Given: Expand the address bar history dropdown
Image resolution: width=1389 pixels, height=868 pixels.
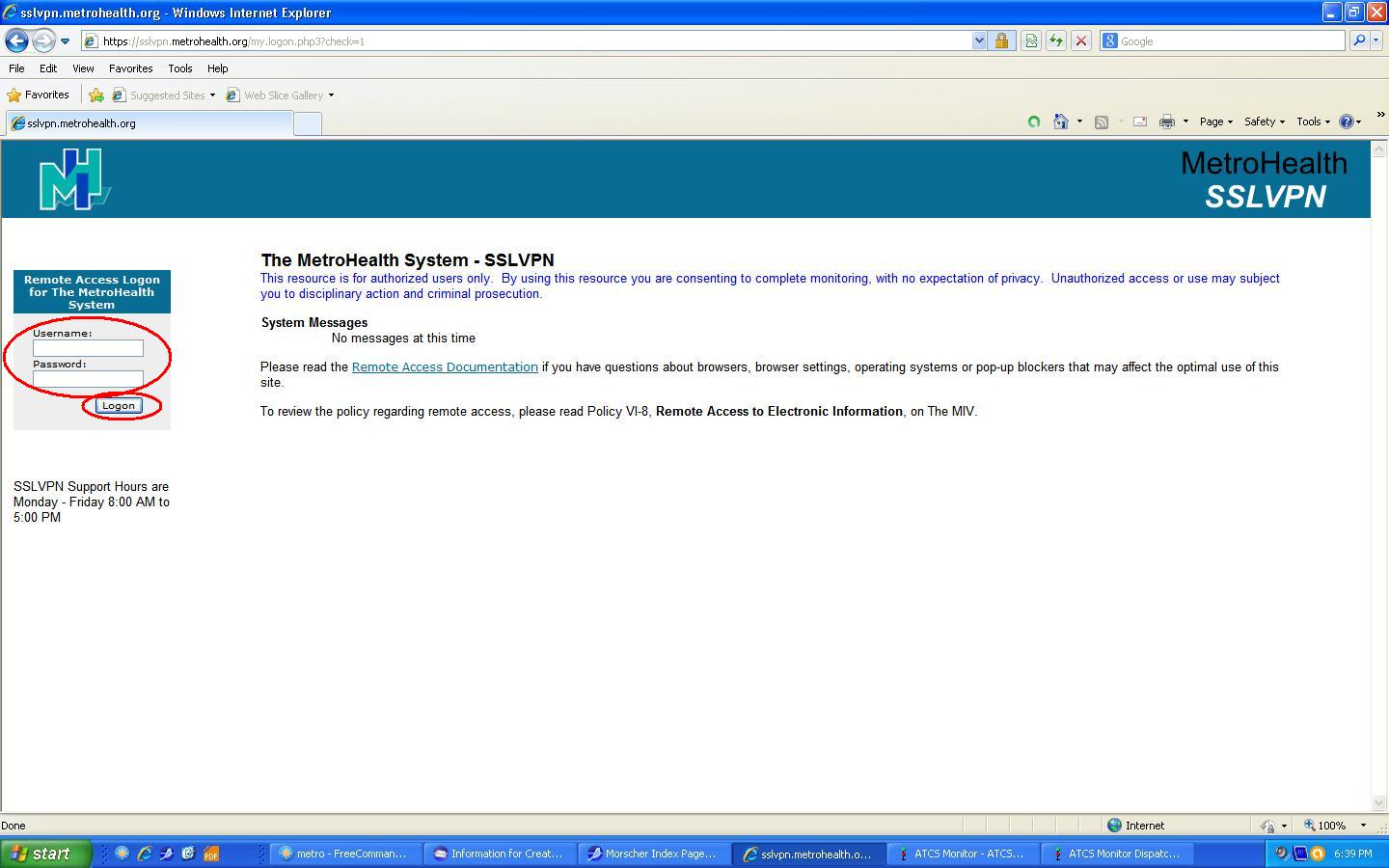Looking at the screenshot, I should (x=979, y=41).
